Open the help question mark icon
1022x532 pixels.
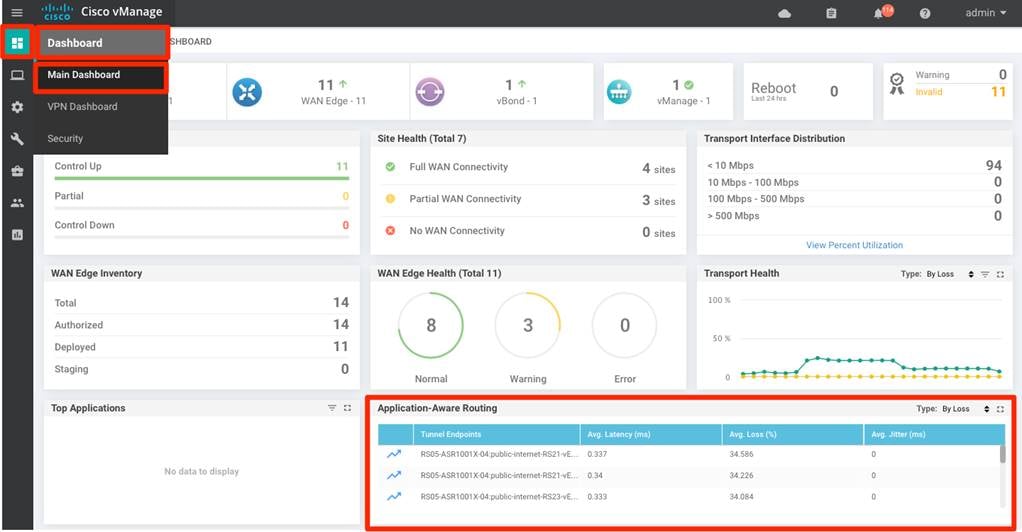point(925,13)
